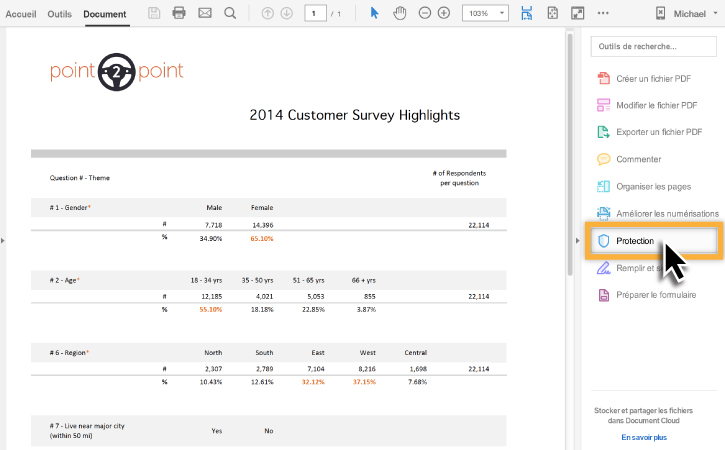The image size is (725, 450).
Task: Select the hand pan tool
Action: coord(399,13)
